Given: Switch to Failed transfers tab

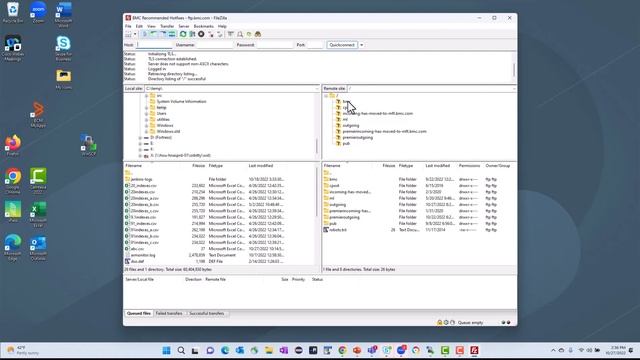Looking at the screenshot, I should click(169, 313).
